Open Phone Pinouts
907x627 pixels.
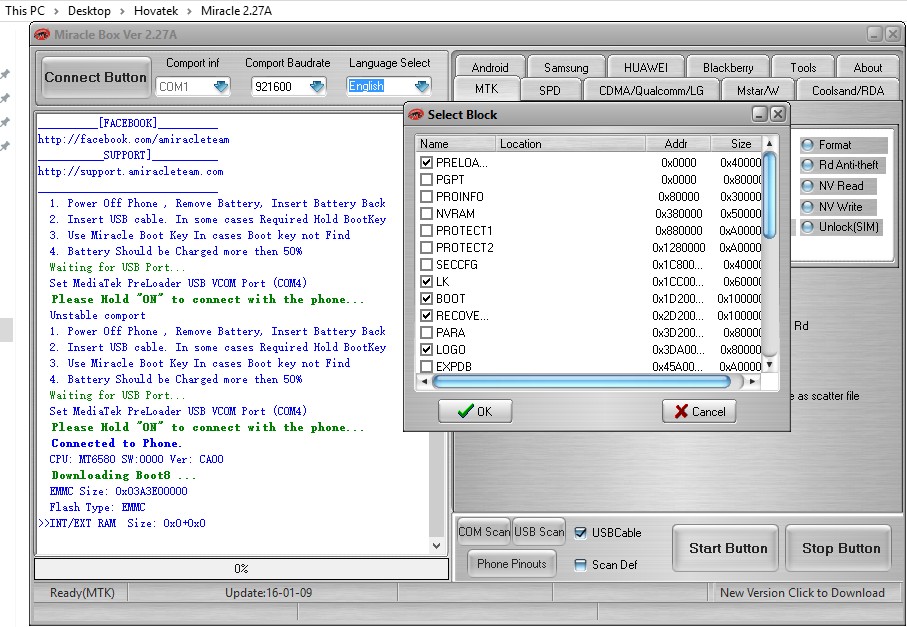pos(512,564)
